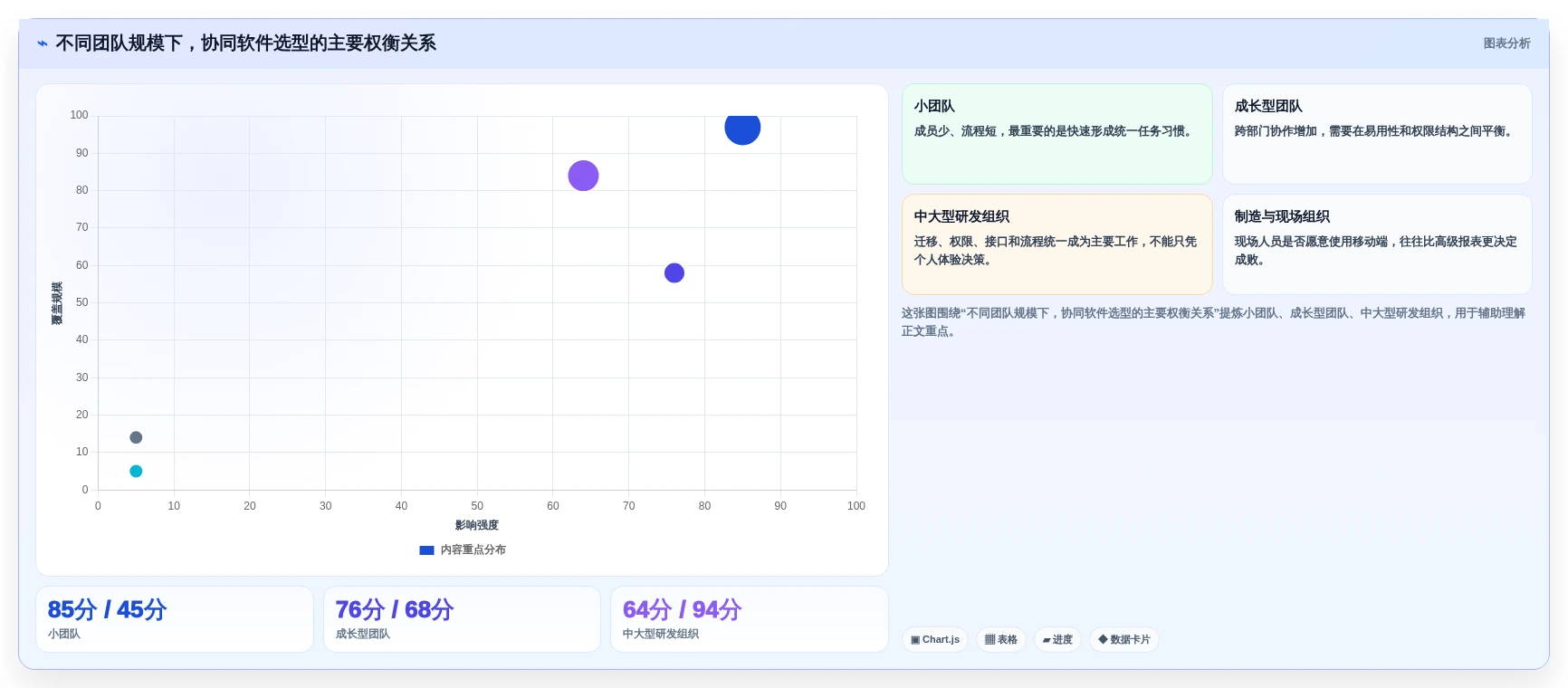
Task: Click the 进度 tag chip
Action: [x=1057, y=640]
